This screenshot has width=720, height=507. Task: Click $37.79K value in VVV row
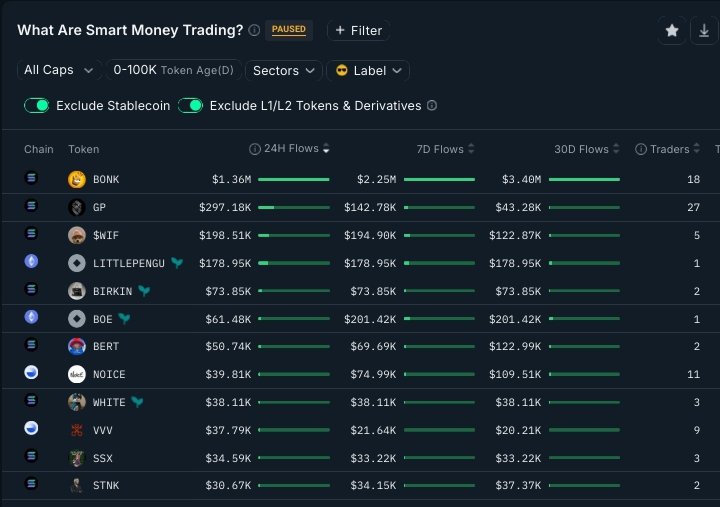228,430
